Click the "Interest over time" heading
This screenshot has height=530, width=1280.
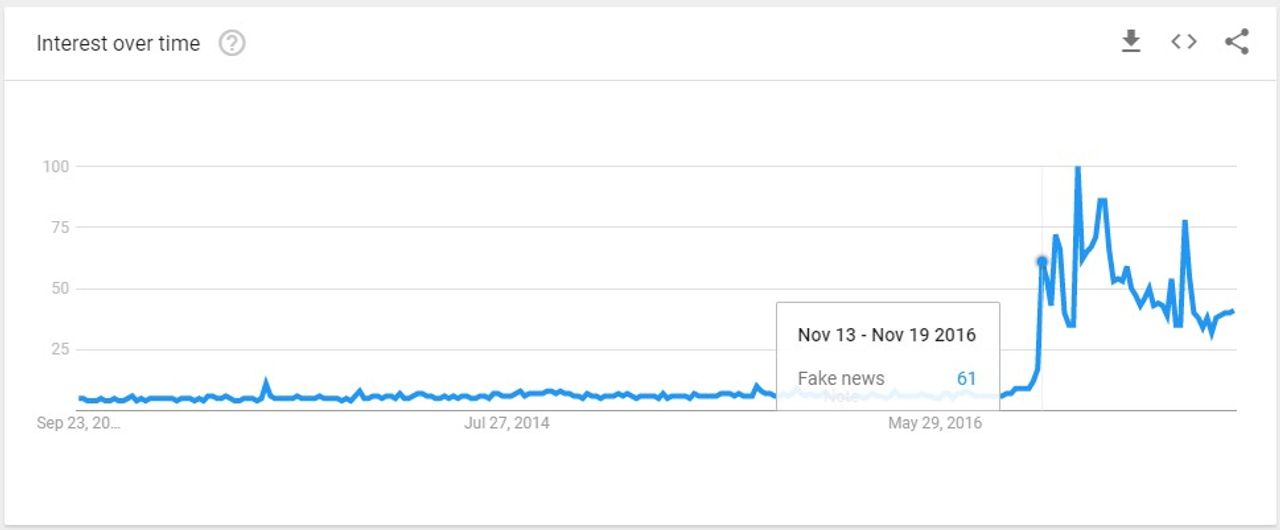118,44
